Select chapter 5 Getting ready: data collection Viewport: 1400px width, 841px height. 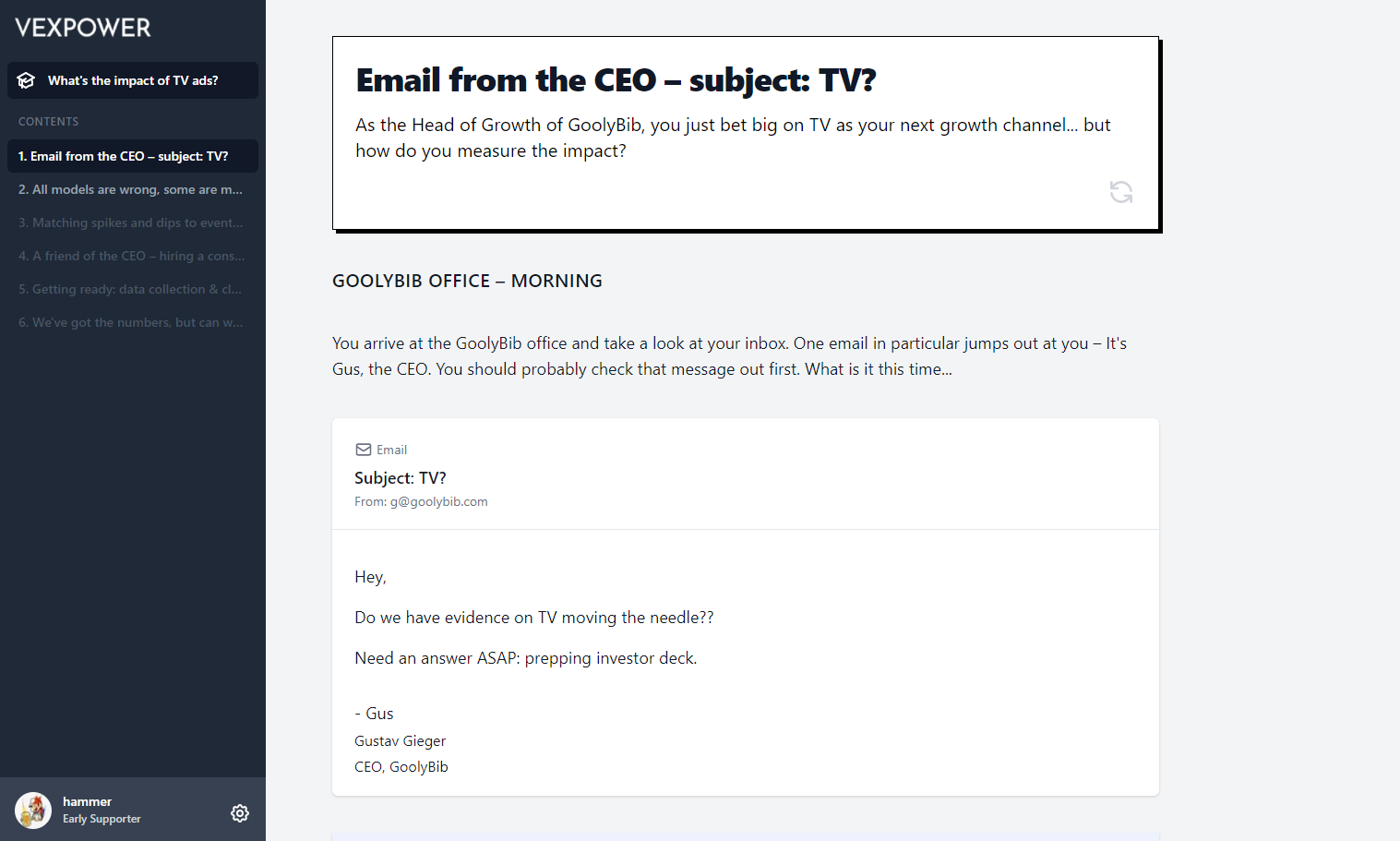click(x=133, y=289)
